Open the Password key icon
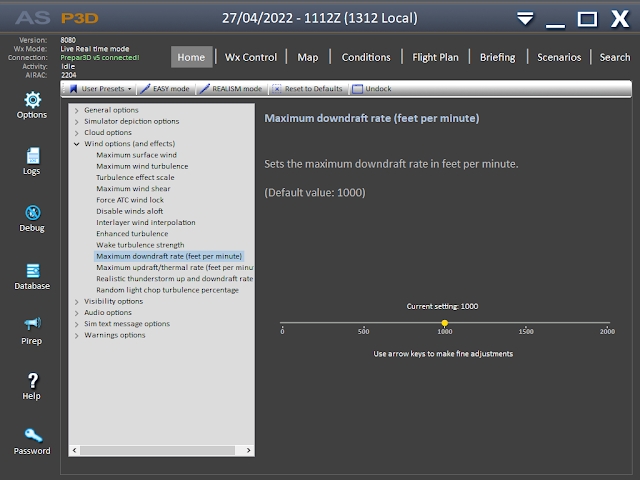640x480 pixels. coord(32,436)
